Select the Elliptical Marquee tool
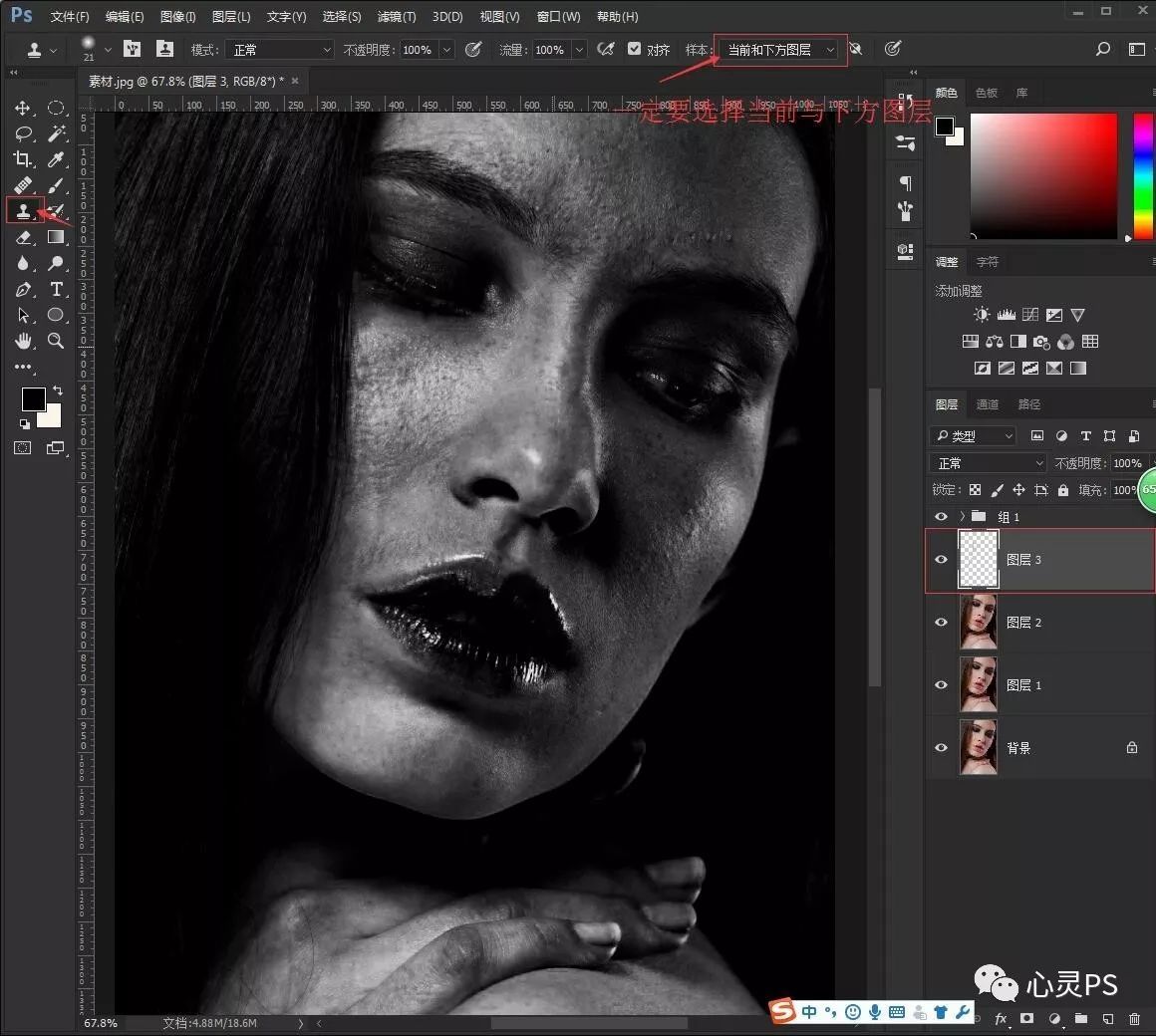Screen dimensions: 1156x1036 coord(55,109)
